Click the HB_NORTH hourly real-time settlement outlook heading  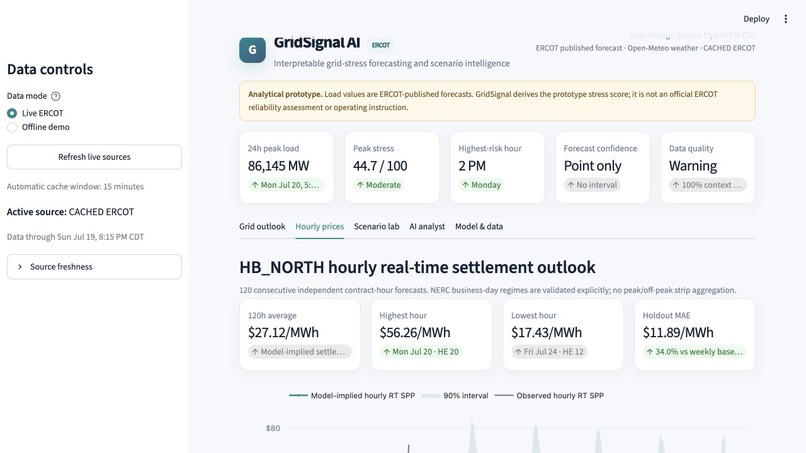pos(417,267)
